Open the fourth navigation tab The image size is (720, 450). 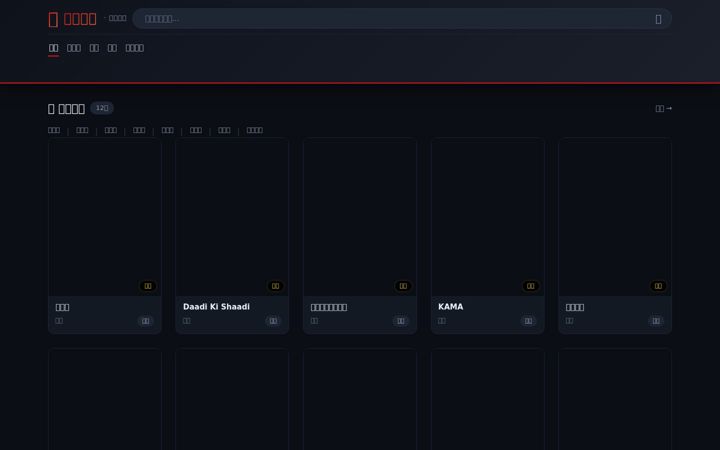tap(112, 48)
